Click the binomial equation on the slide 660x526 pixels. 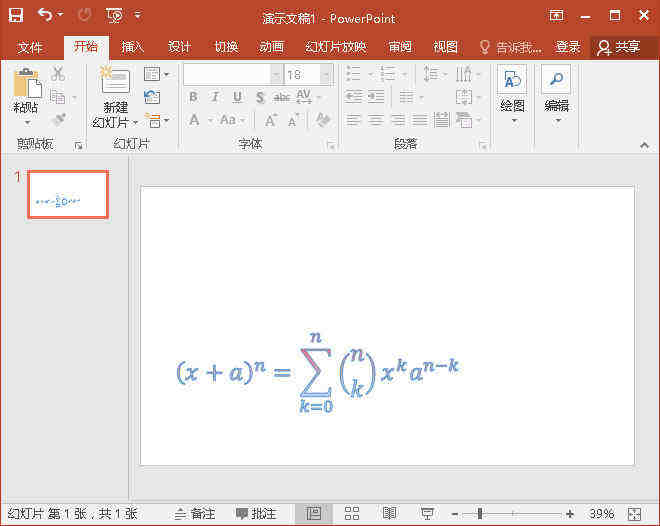[x=318, y=372]
